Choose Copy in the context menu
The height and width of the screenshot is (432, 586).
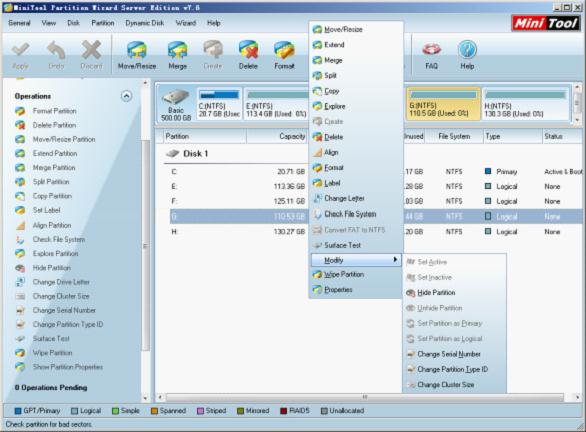point(356,91)
